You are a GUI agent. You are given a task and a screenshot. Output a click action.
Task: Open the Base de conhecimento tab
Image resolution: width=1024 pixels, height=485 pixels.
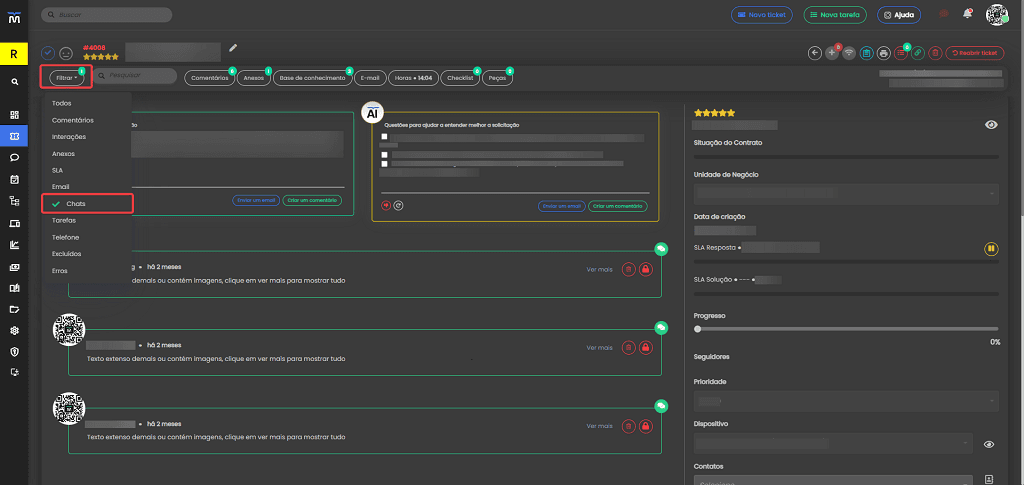click(313, 78)
